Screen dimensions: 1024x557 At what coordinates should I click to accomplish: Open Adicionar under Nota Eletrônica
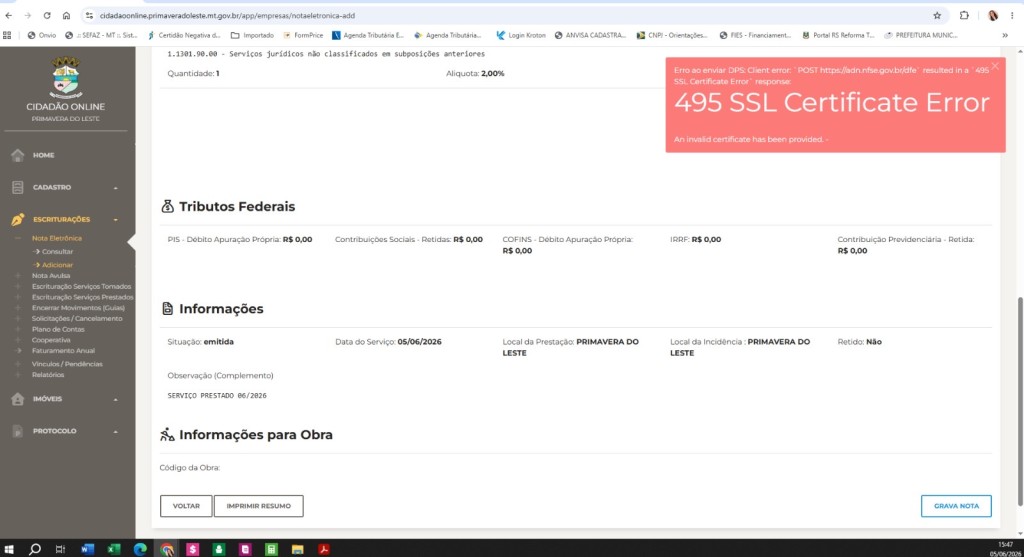[x=57, y=265]
